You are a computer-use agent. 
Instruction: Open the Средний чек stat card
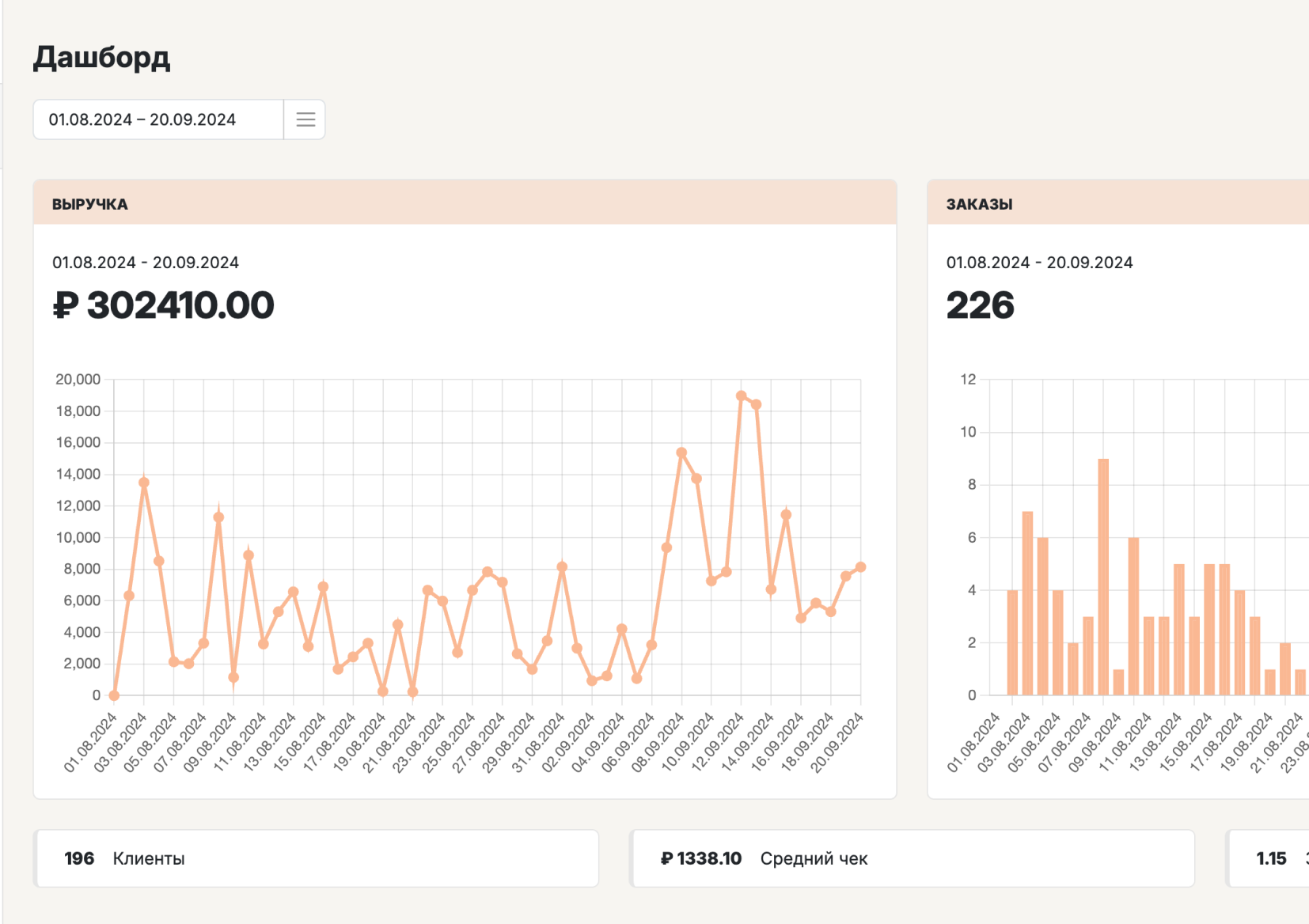click(912, 858)
